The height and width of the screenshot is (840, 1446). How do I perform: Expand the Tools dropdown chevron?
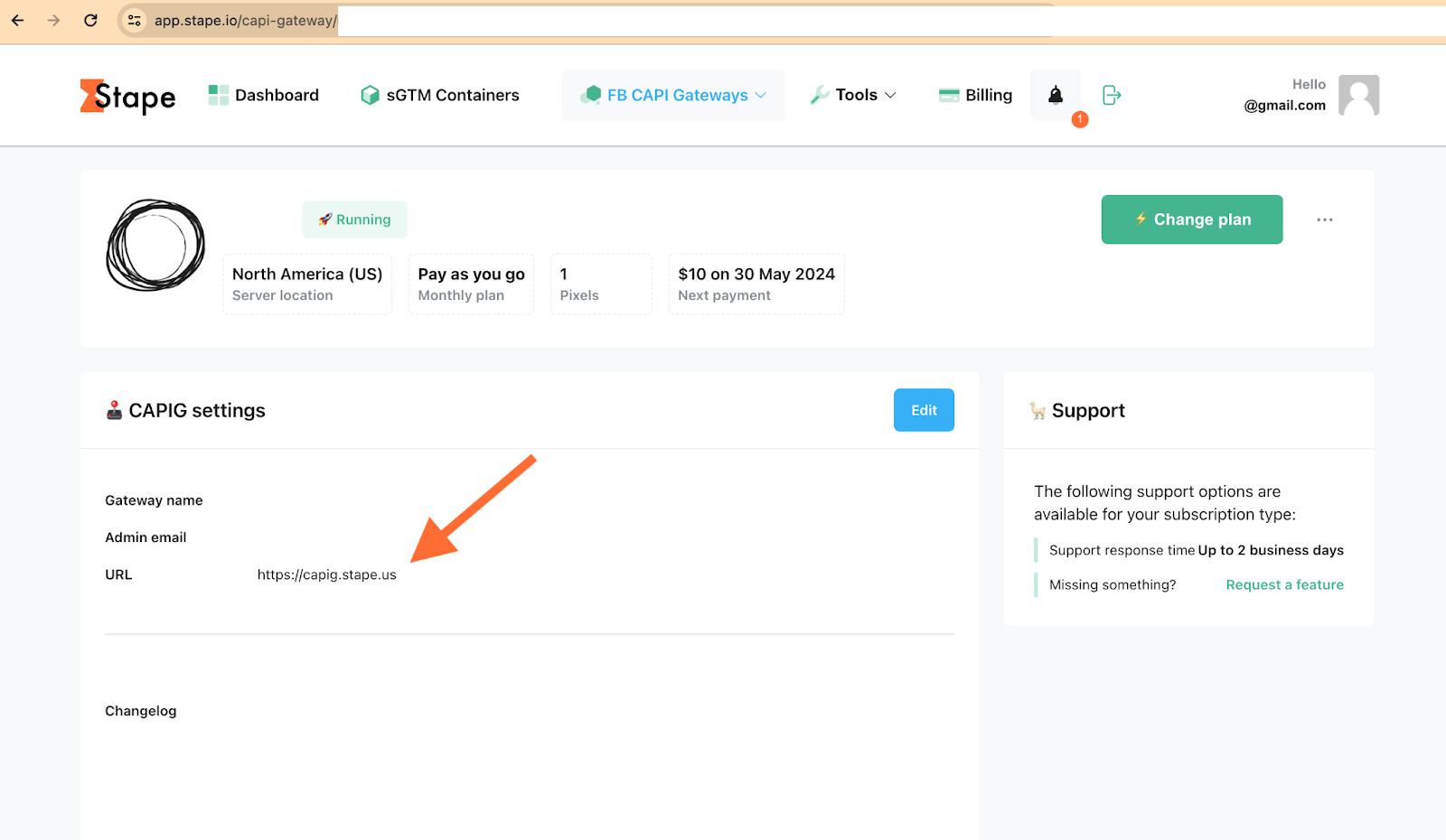(x=890, y=95)
